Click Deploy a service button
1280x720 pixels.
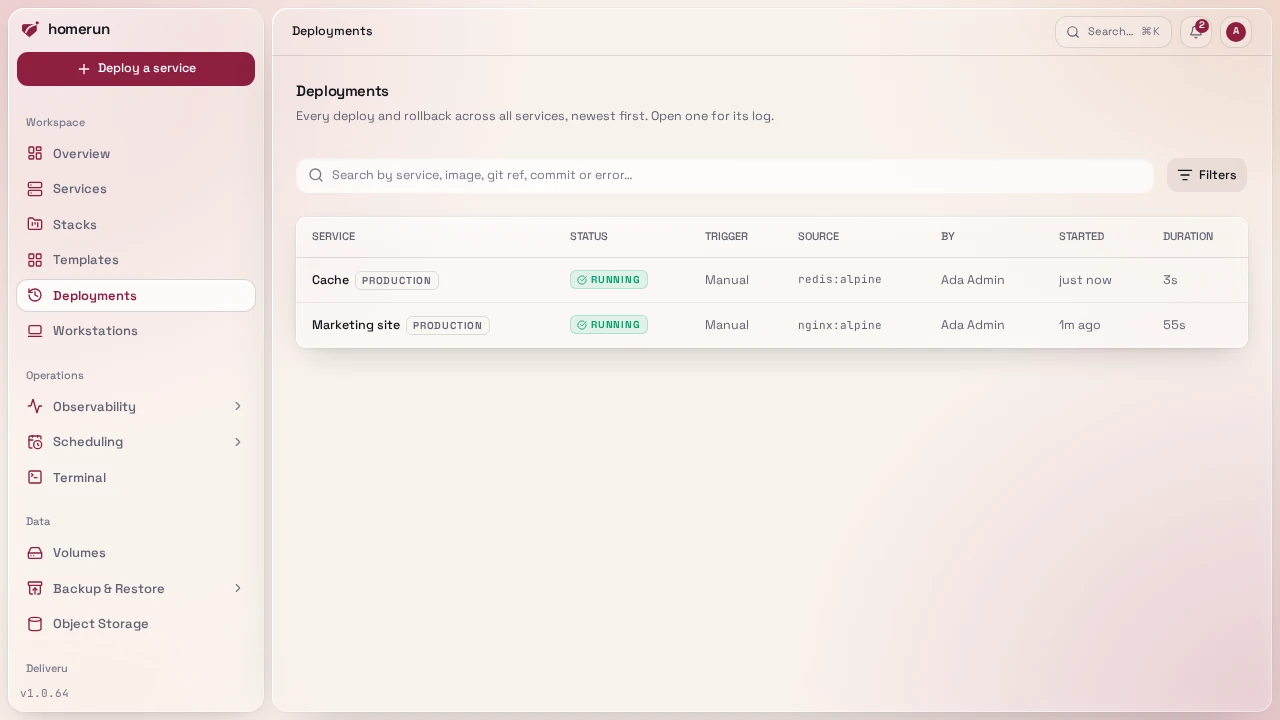136,69
